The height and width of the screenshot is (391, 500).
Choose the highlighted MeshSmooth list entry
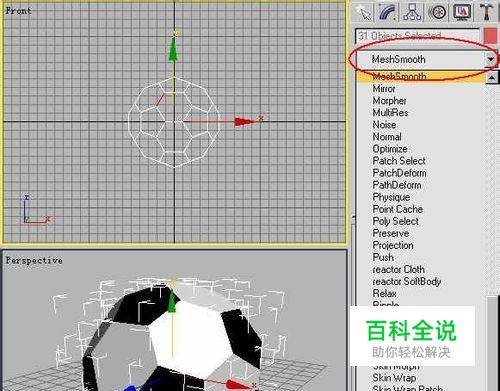pyautogui.click(x=421, y=77)
